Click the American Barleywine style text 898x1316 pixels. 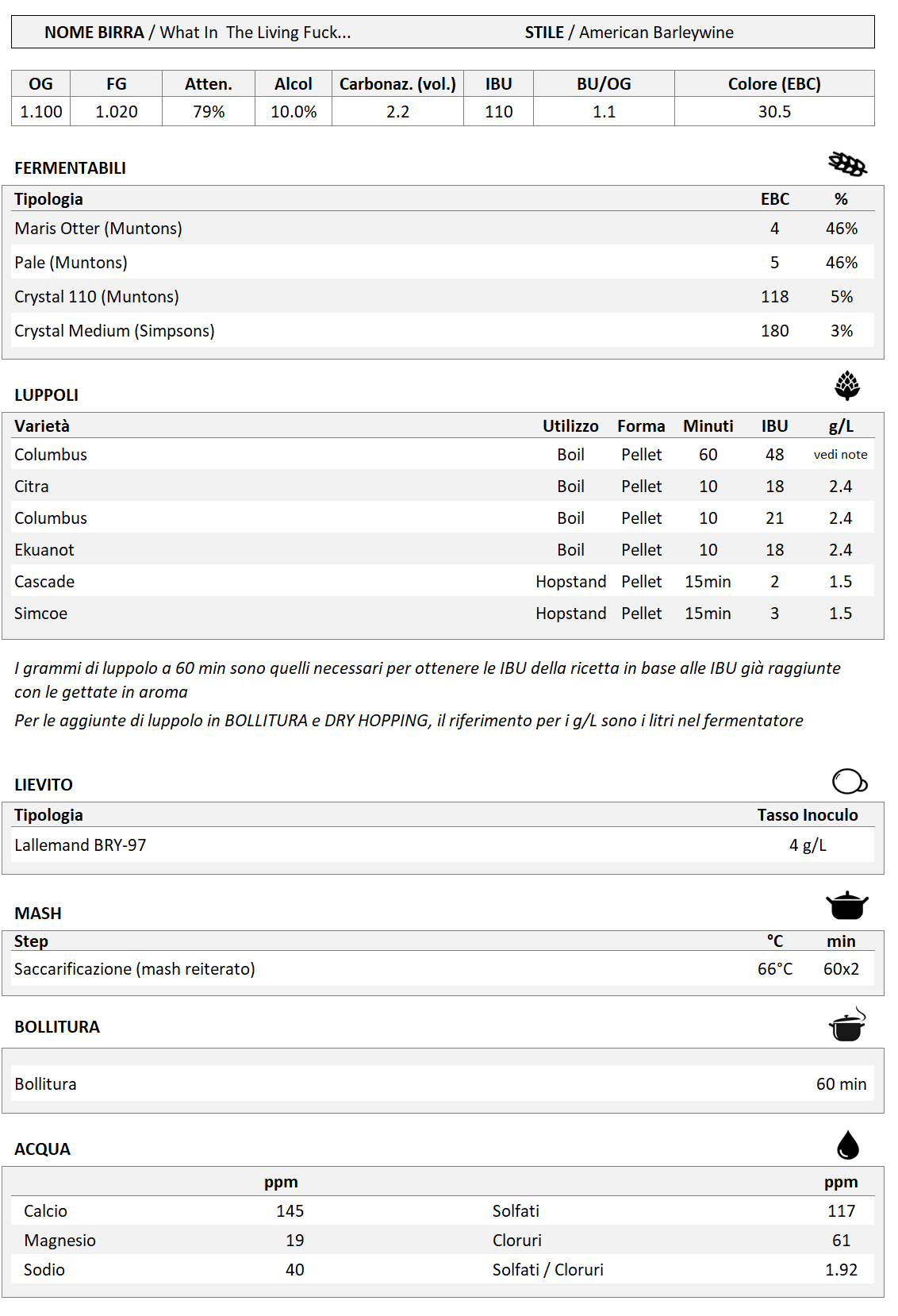click(x=656, y=33)
